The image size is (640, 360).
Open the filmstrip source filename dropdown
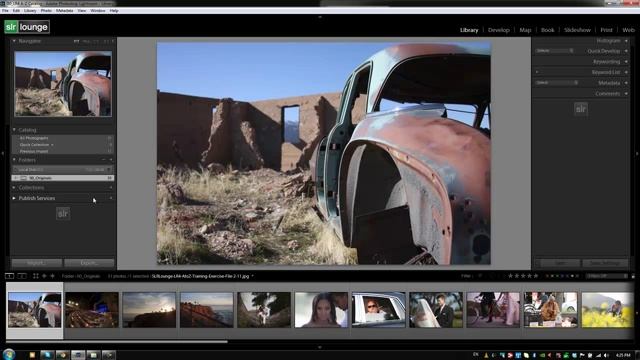click(x=203, y=276)
